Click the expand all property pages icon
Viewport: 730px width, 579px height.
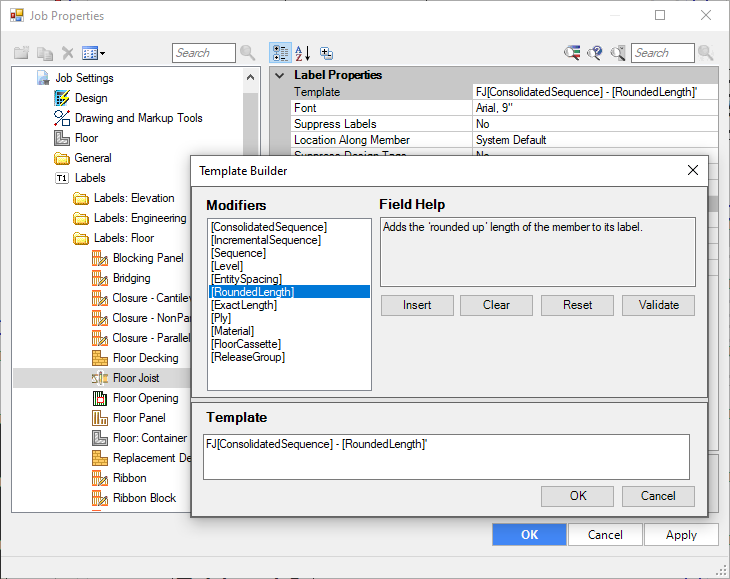[326, 53]
